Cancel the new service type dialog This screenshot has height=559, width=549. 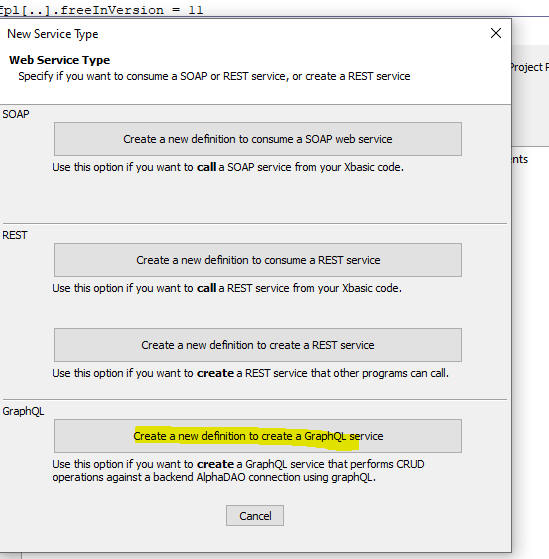255,516
